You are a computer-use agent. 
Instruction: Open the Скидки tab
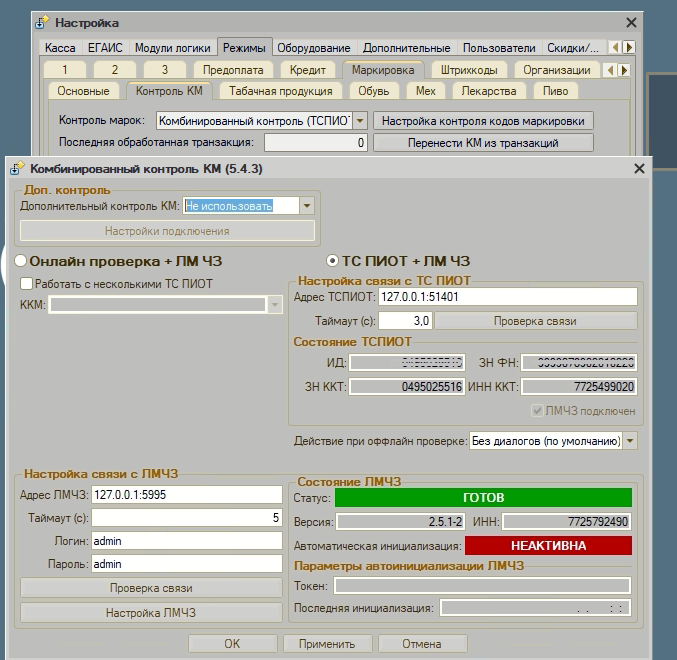(573, 47)
